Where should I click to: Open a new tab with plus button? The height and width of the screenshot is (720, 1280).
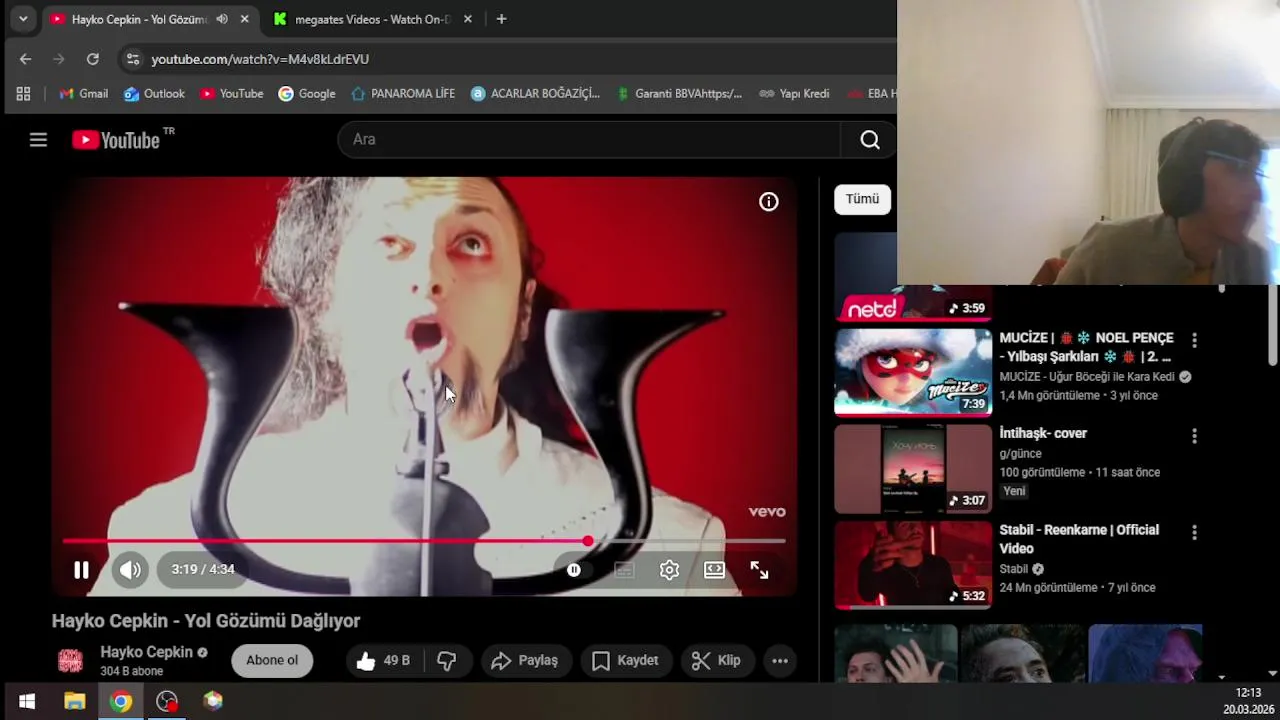[x=501, y=19]
